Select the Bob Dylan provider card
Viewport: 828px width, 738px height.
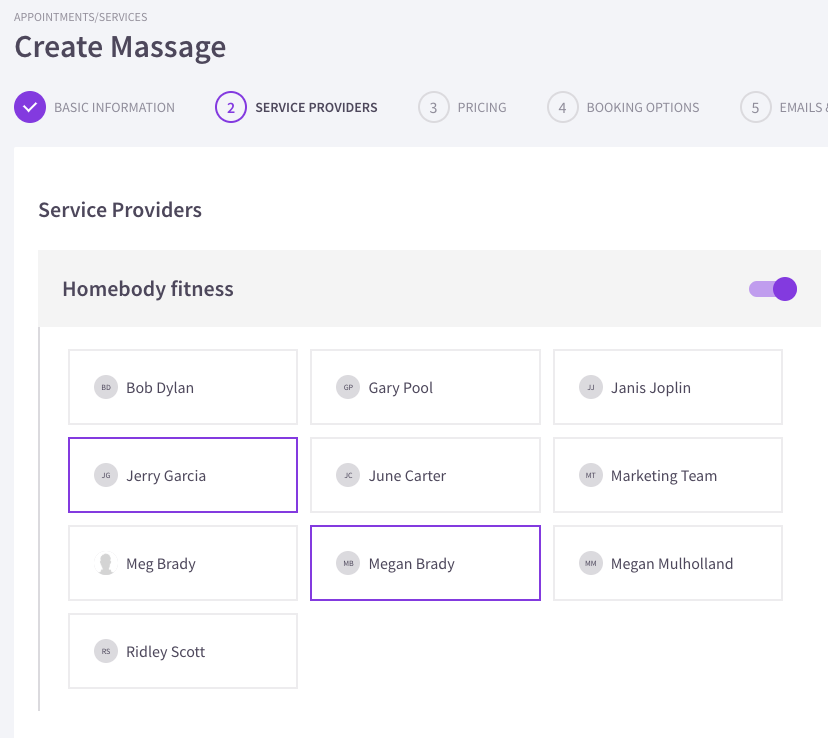click(x=183, y=387)
